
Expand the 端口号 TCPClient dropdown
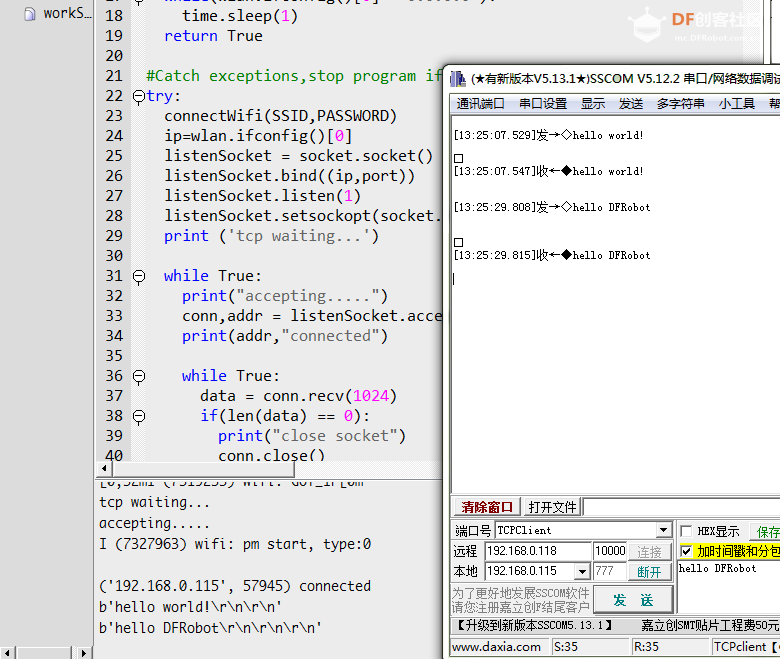pyautogui.click(x=664, y=530)
